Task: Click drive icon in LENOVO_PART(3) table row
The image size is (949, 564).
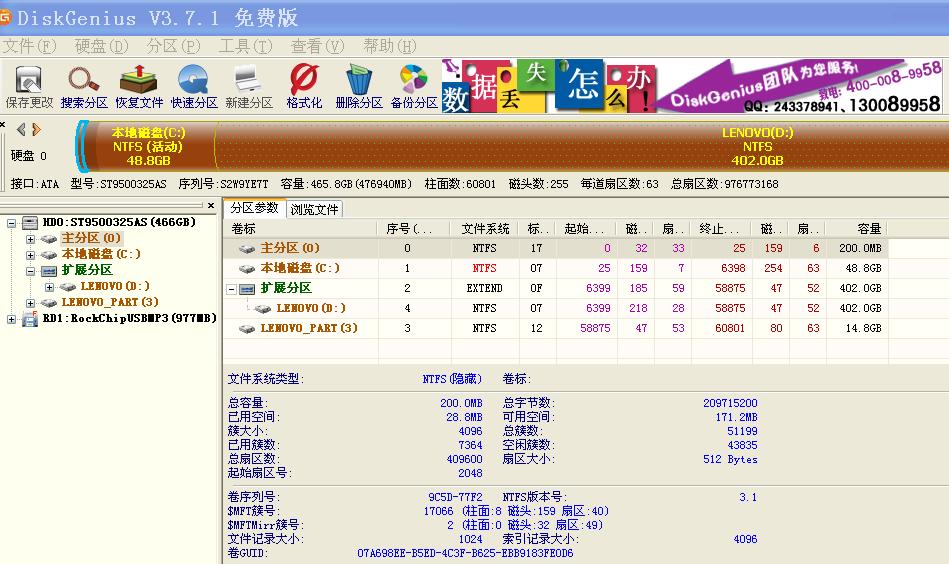Action: tap(247, 329)
